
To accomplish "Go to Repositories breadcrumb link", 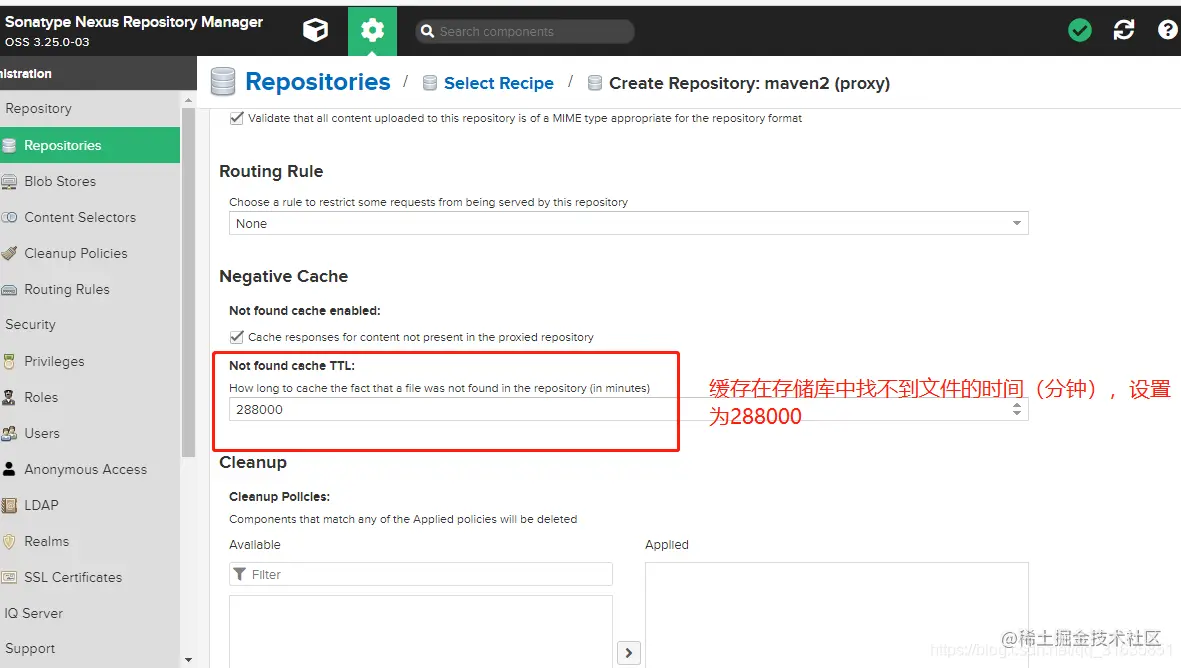I will (318, 81).
